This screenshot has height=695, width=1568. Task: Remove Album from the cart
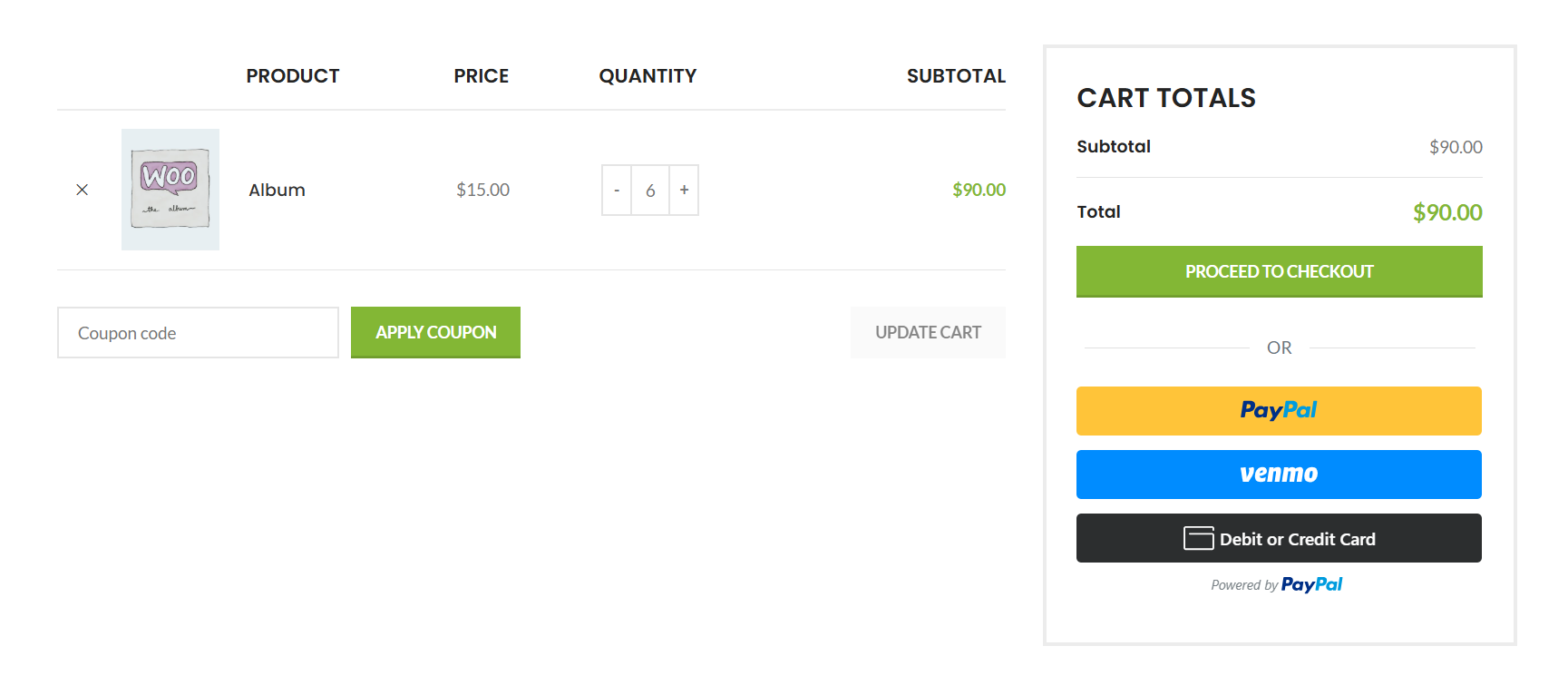[x=83, y=190]
